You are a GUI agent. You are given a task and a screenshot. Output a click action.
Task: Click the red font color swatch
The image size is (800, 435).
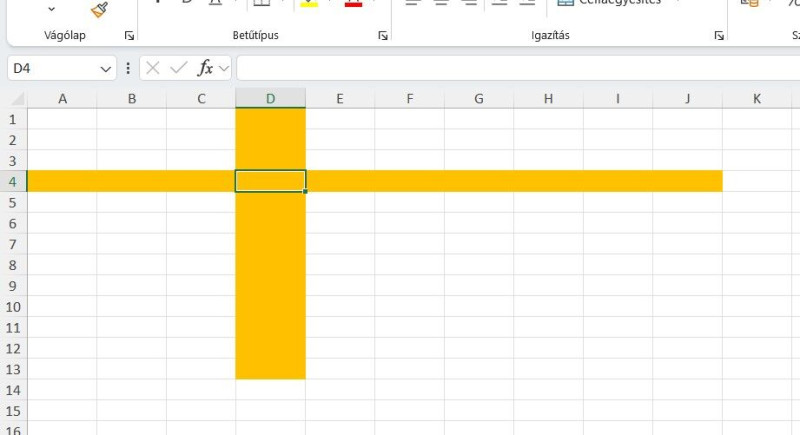pos(353,3)
